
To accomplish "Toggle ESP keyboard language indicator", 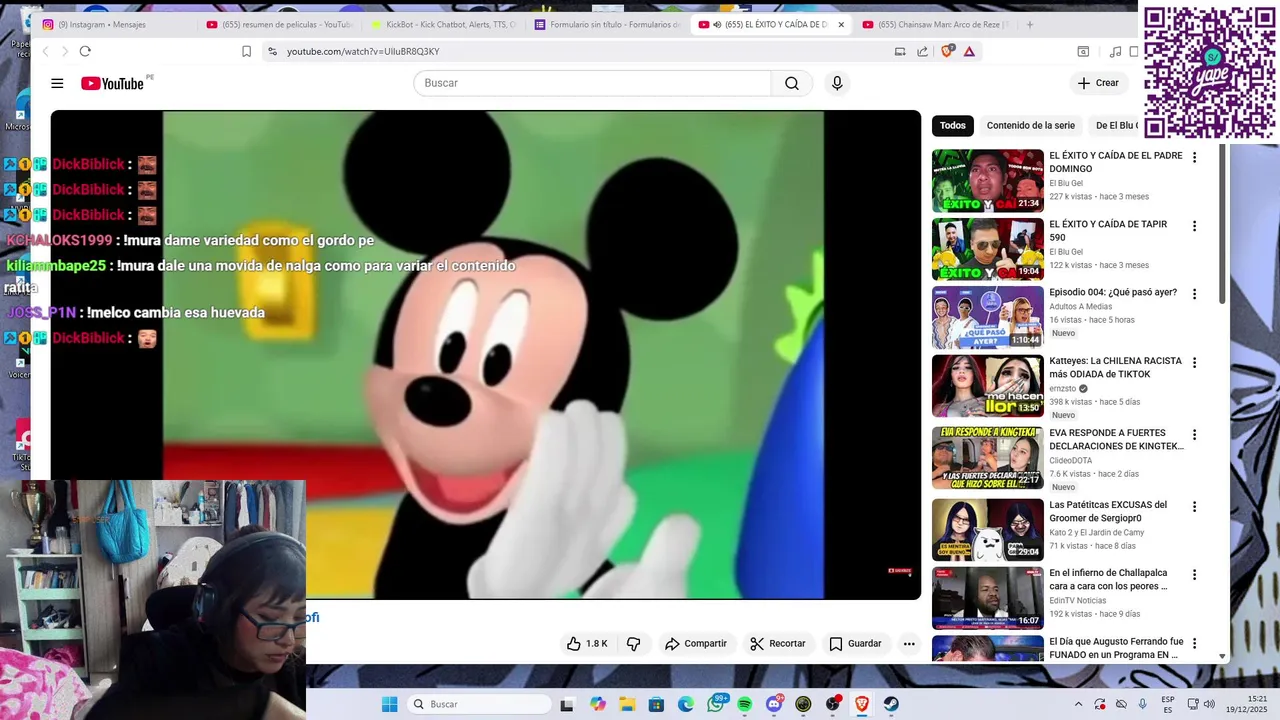I will pyautogui.click(x=1168, y=704).
